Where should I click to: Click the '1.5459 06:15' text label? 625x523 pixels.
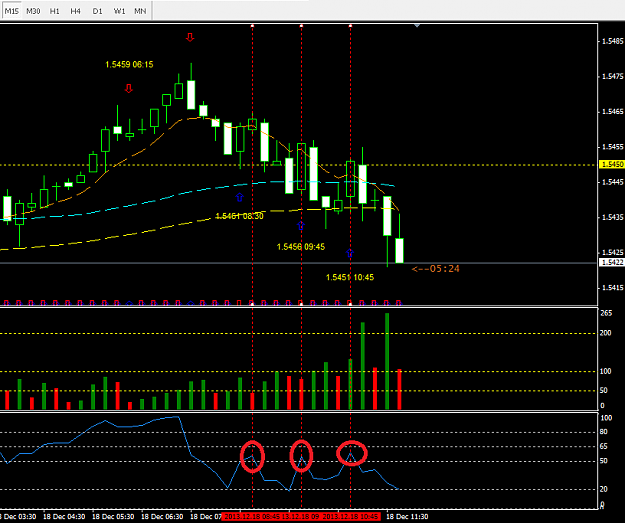coord(129,65)
